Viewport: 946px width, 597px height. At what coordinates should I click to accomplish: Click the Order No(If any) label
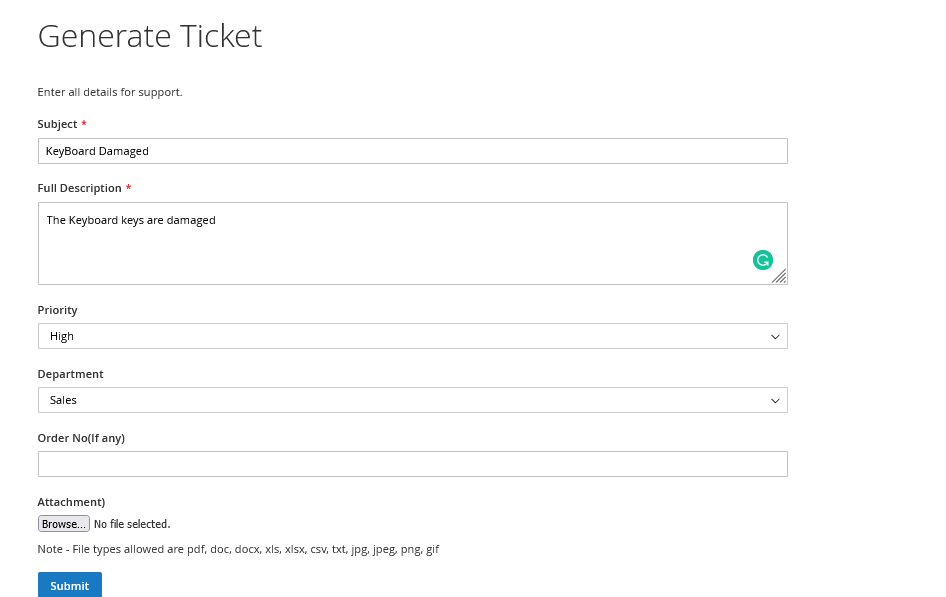(81, 438)
